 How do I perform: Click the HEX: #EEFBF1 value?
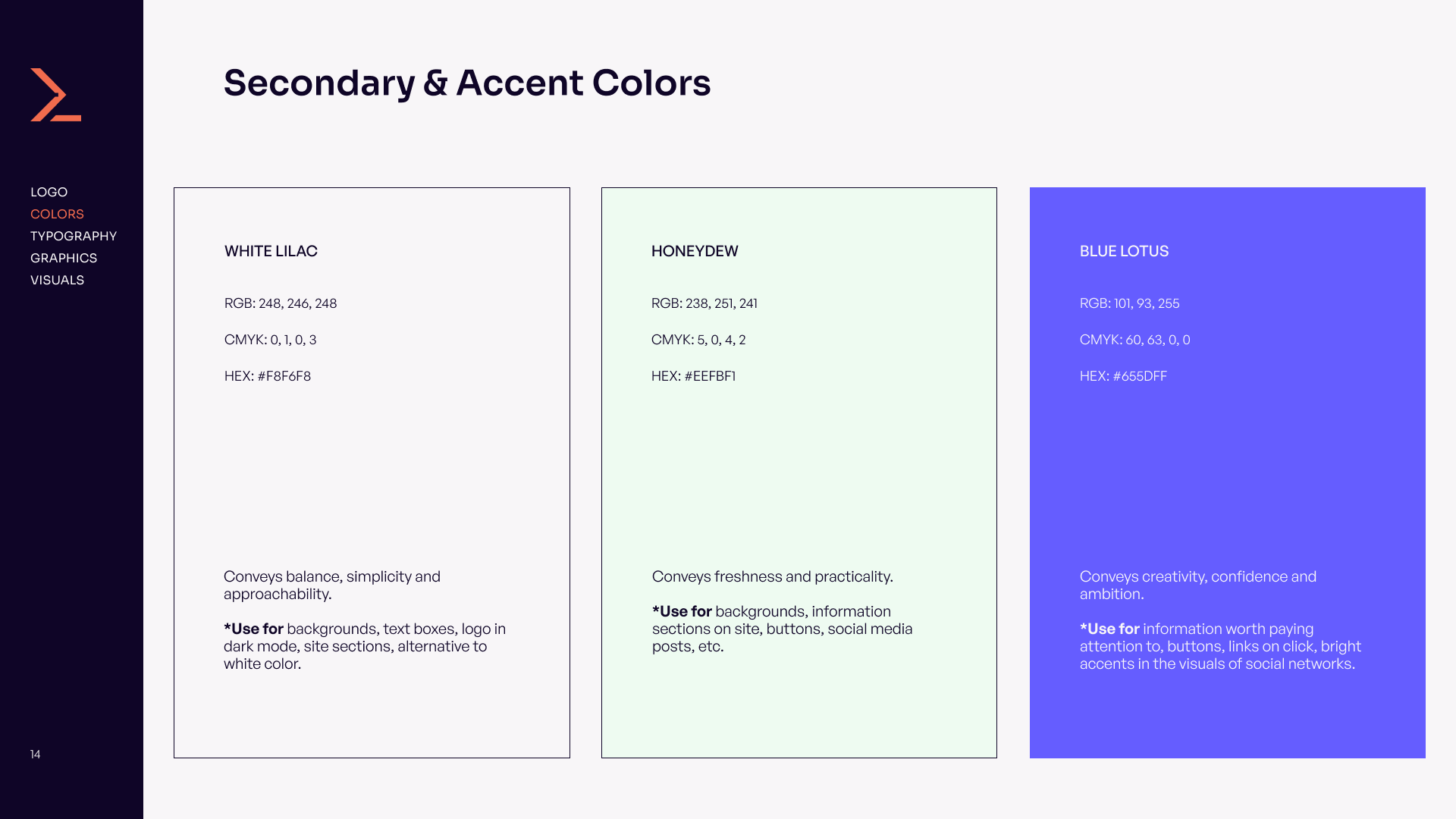tap(694, 376)
